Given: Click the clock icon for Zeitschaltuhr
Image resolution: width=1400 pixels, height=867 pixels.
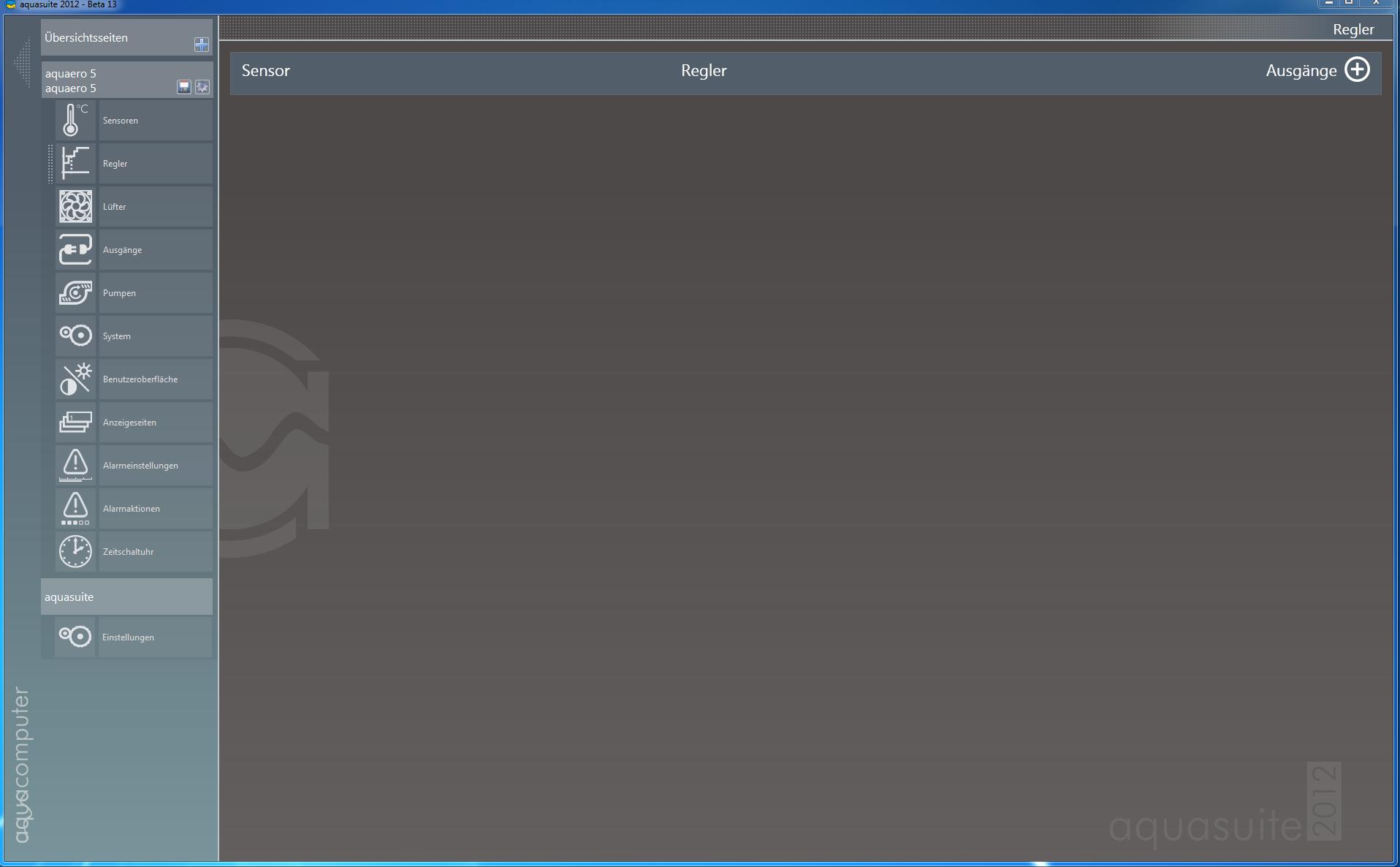Looking at the screenshot, I should point(75,551).
